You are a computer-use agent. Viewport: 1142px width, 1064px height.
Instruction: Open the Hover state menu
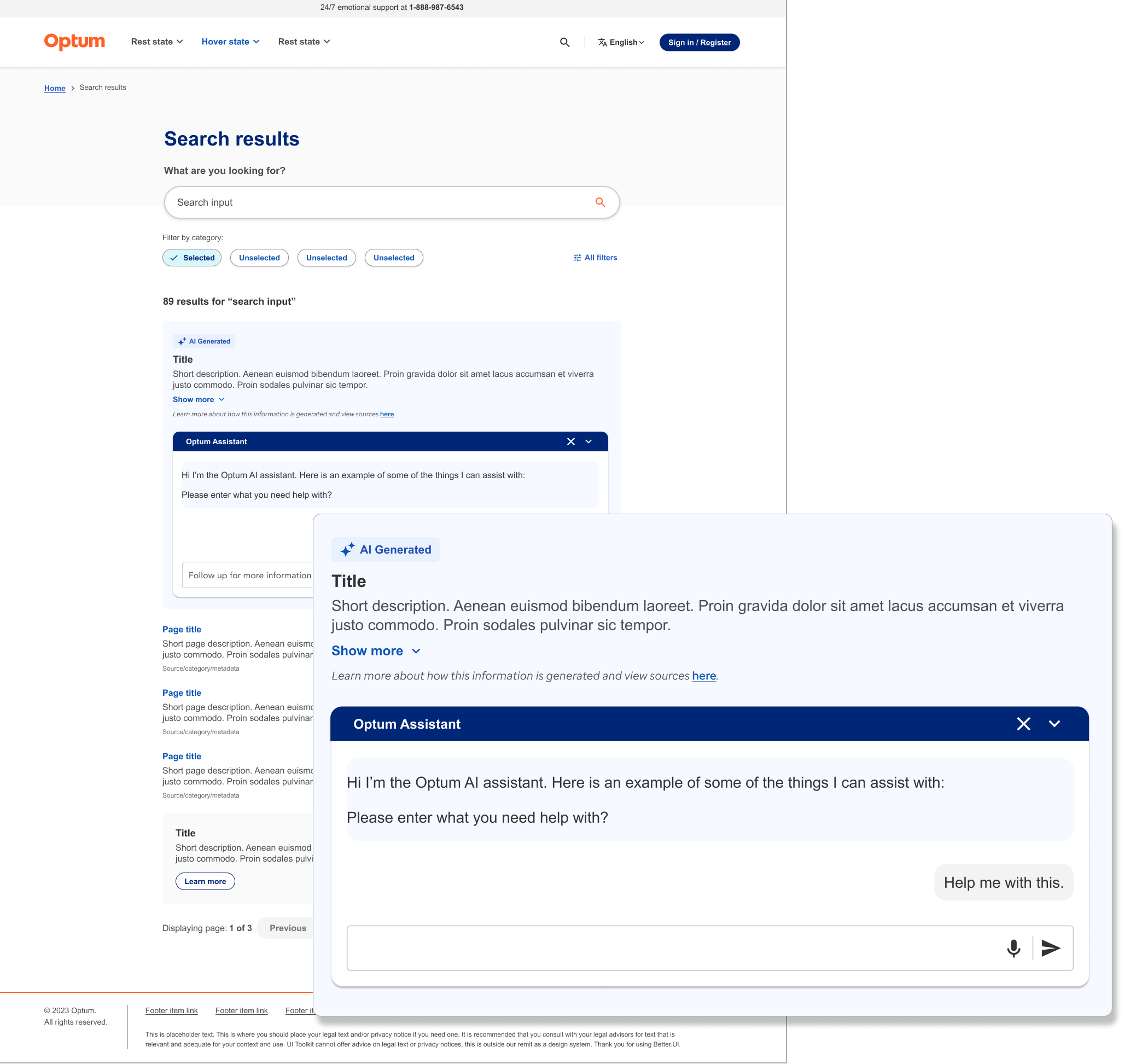click(230, 42)
